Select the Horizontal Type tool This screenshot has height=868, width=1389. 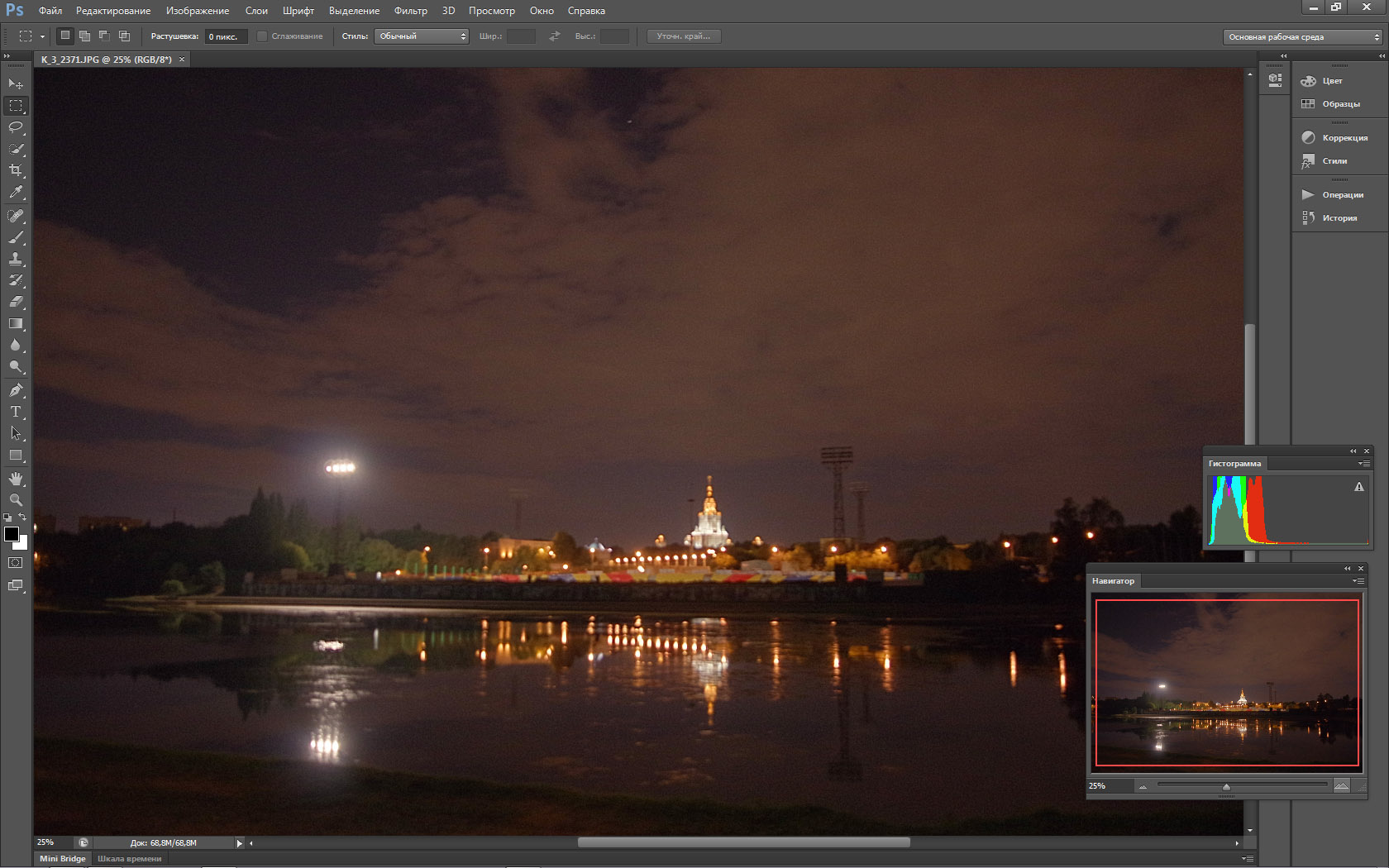[16, 411]
